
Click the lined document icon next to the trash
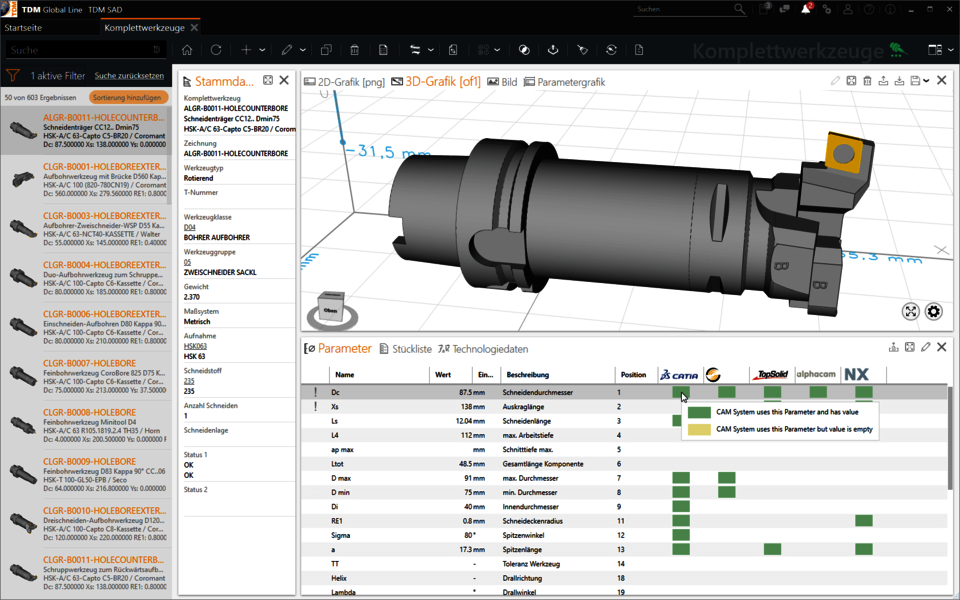tap(383, 50)
